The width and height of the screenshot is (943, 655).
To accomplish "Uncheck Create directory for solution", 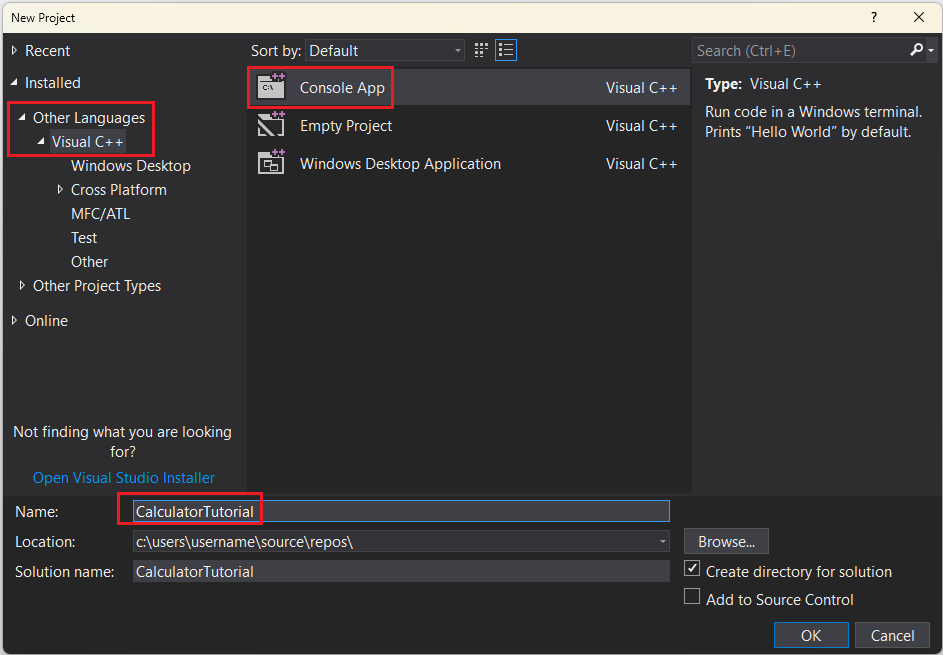I will tap(691, 570).
